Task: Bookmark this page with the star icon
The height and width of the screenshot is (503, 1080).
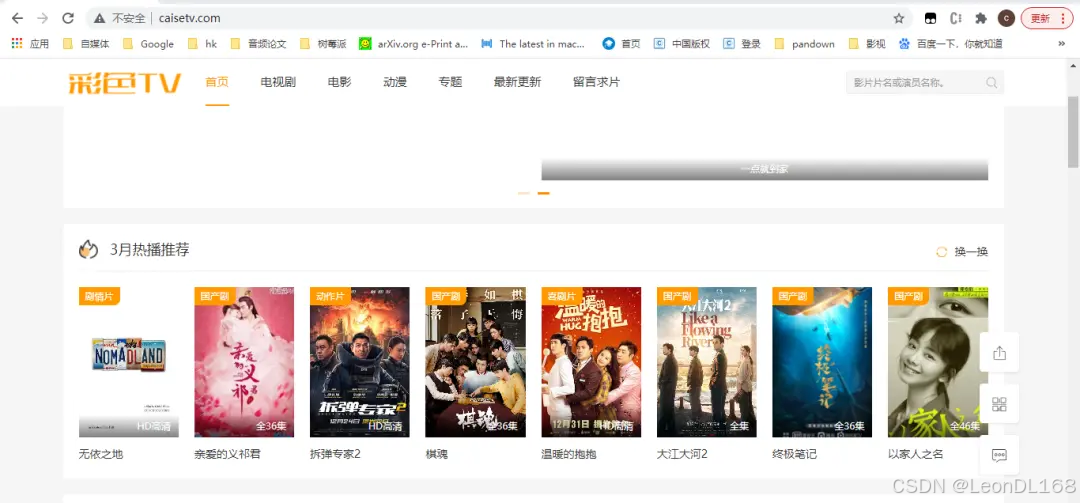Action: pos(898,19)
